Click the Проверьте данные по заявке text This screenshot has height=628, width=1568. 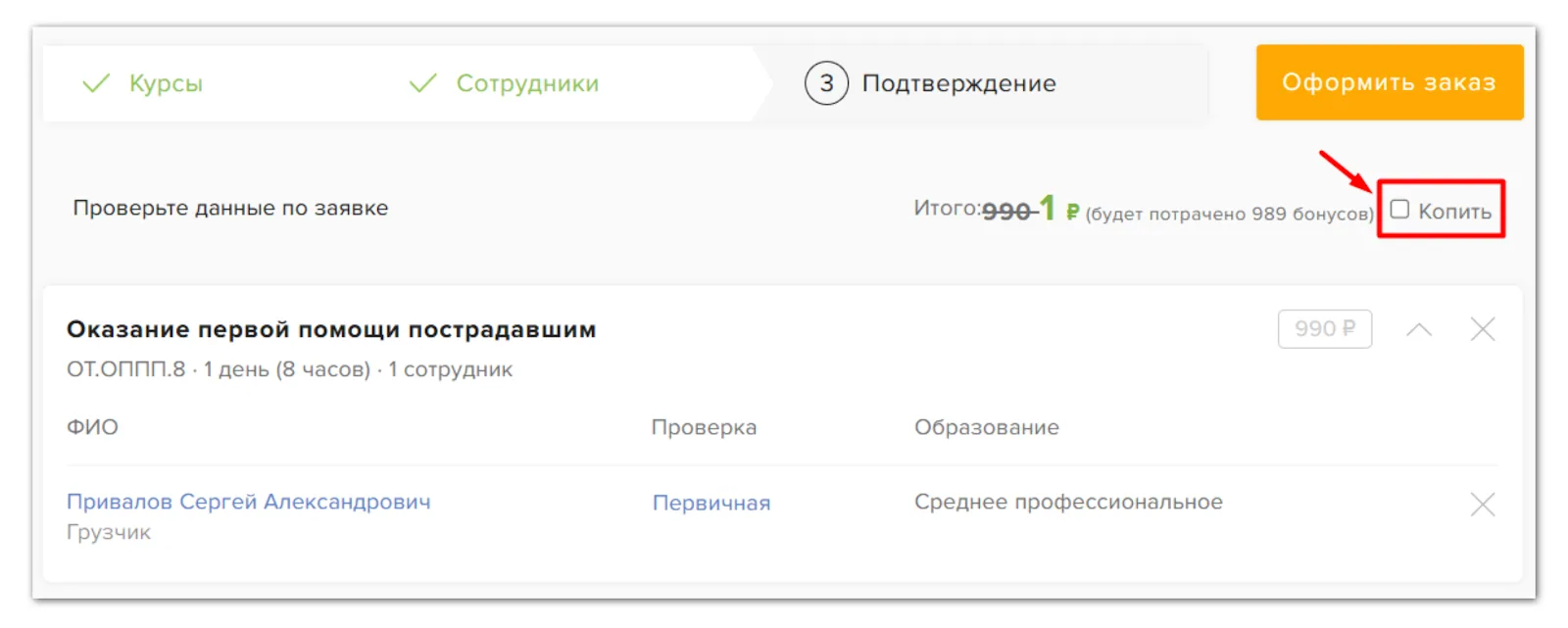tap(230, 208)
